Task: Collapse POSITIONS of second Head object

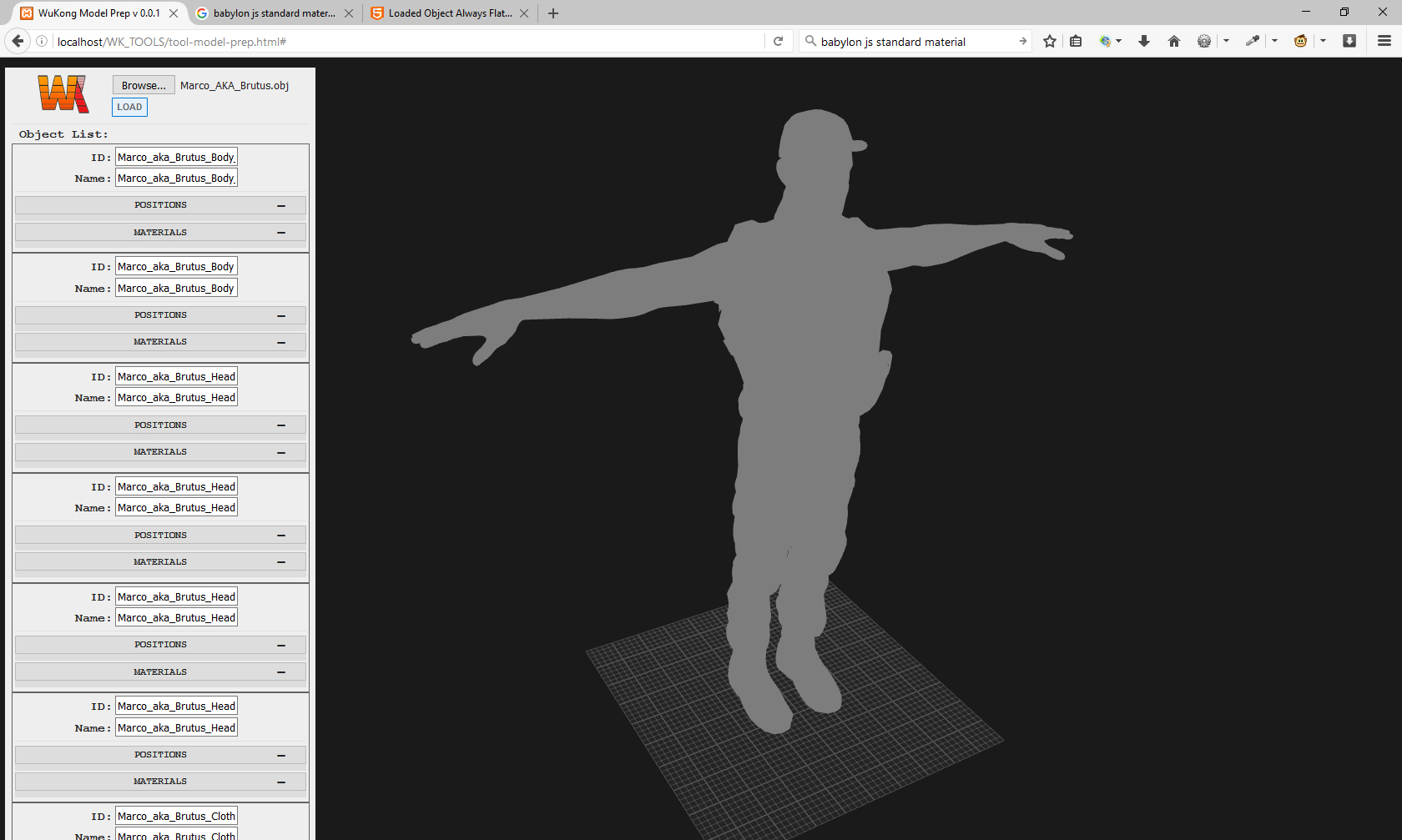Action: [x=160, y=536]
